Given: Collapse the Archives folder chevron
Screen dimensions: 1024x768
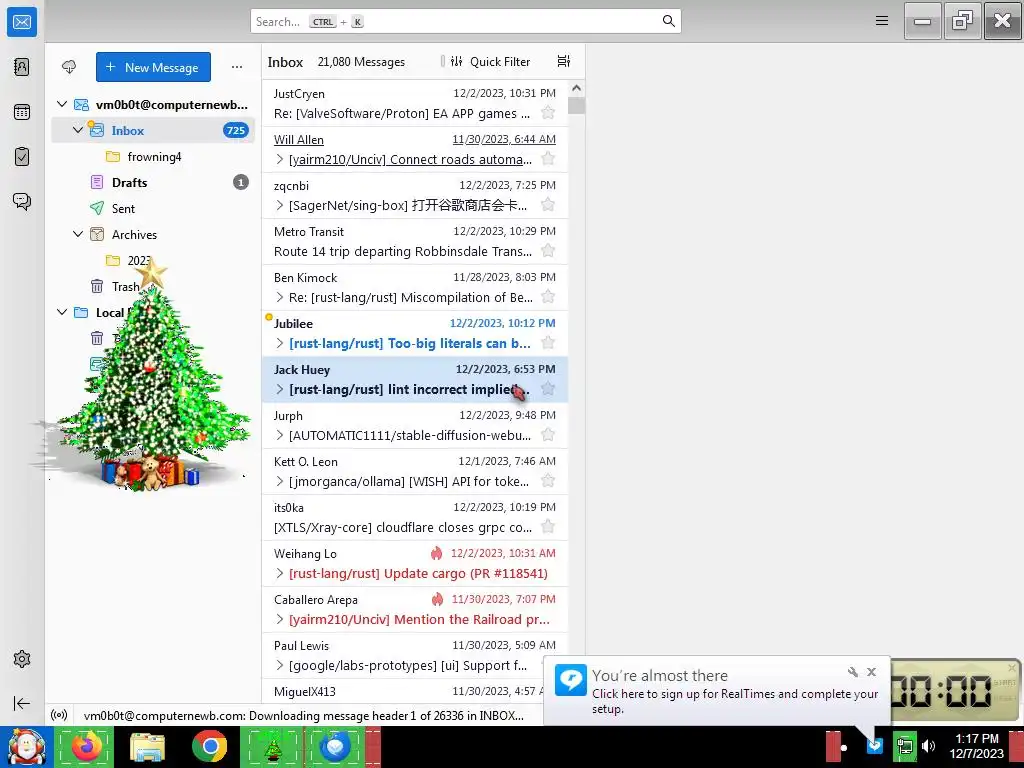Looking at the screenshot, I should (78, 234).
